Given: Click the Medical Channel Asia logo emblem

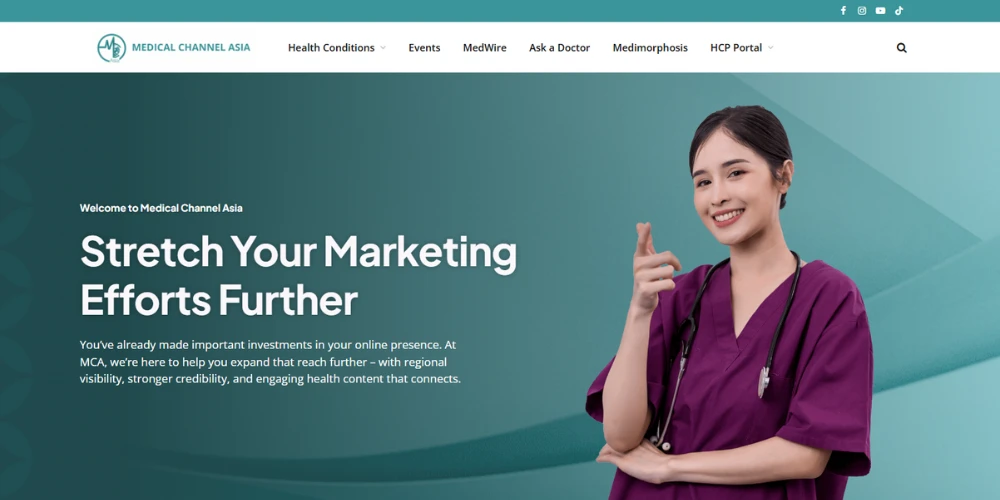Looking at the screenshot, I should [x=112, y=48].
